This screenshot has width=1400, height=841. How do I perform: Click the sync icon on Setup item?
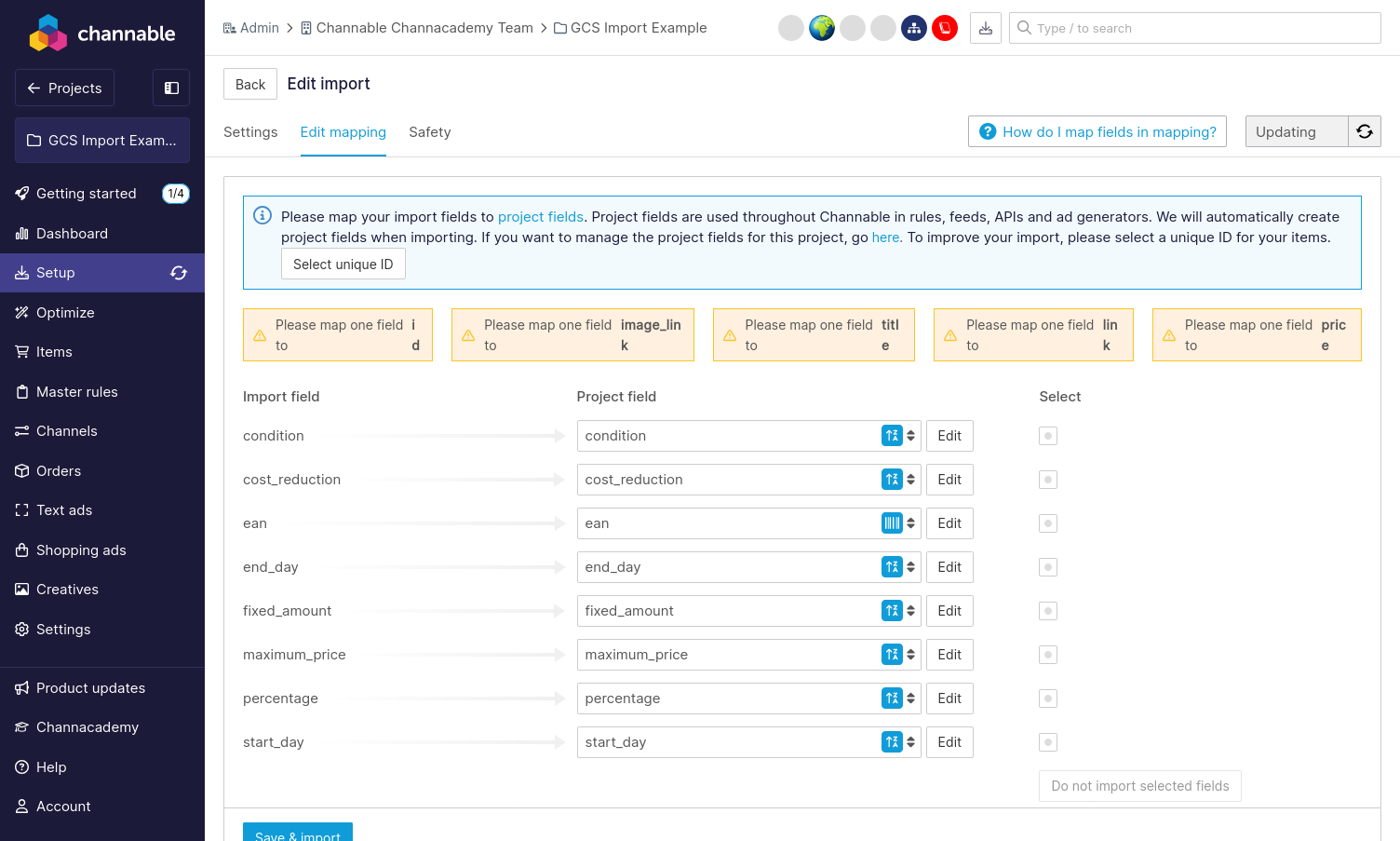[179, 273]
